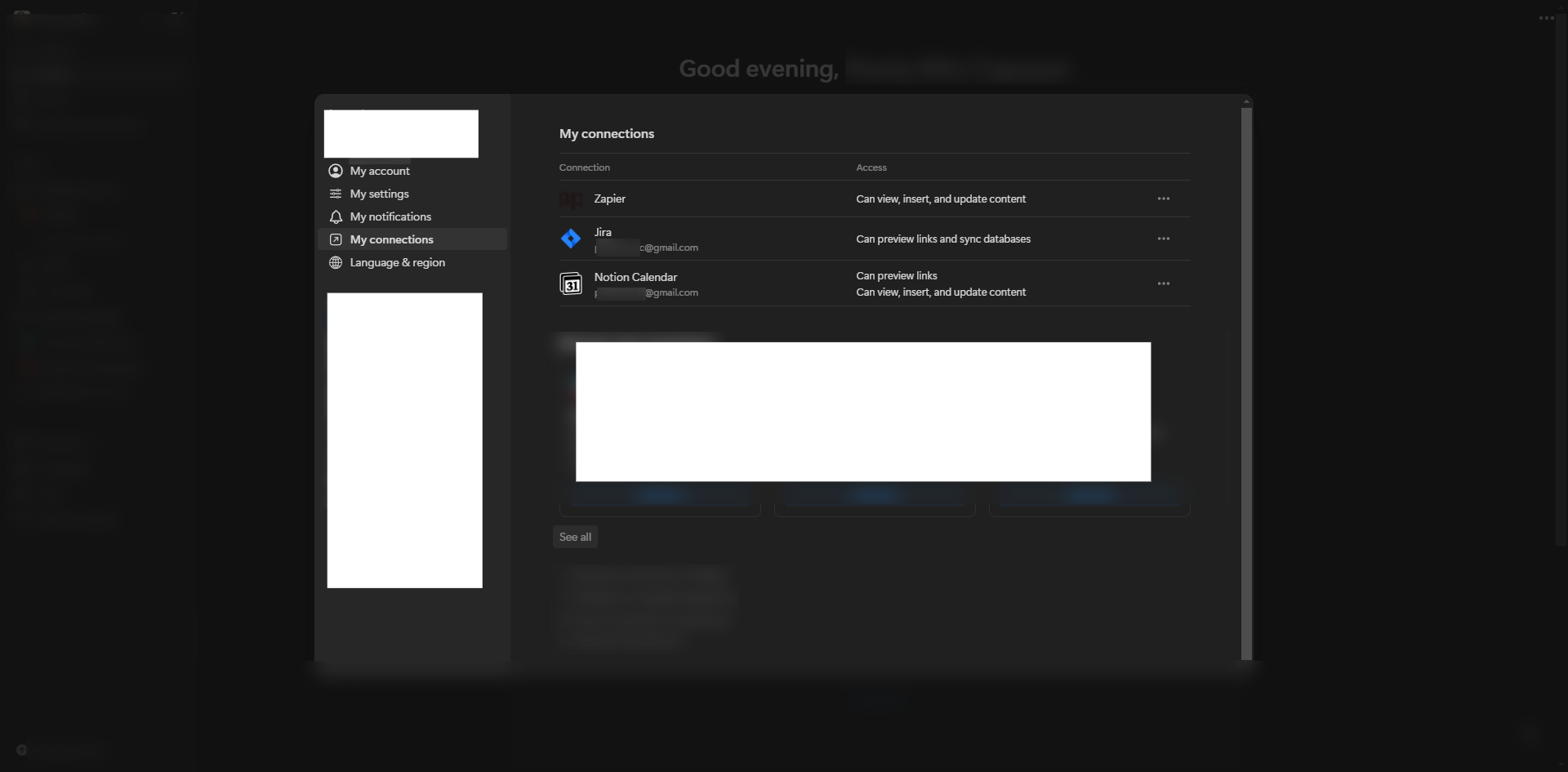The width and height of the screenshot is (1568, 772).
Task: Click the My settings sliders icon
Action: coord(336,194)
